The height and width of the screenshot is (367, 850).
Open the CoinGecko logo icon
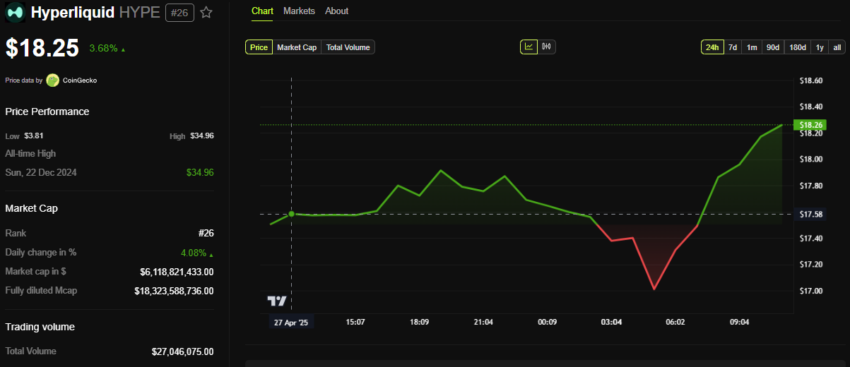pyautogui.click(x=53, y=80)
